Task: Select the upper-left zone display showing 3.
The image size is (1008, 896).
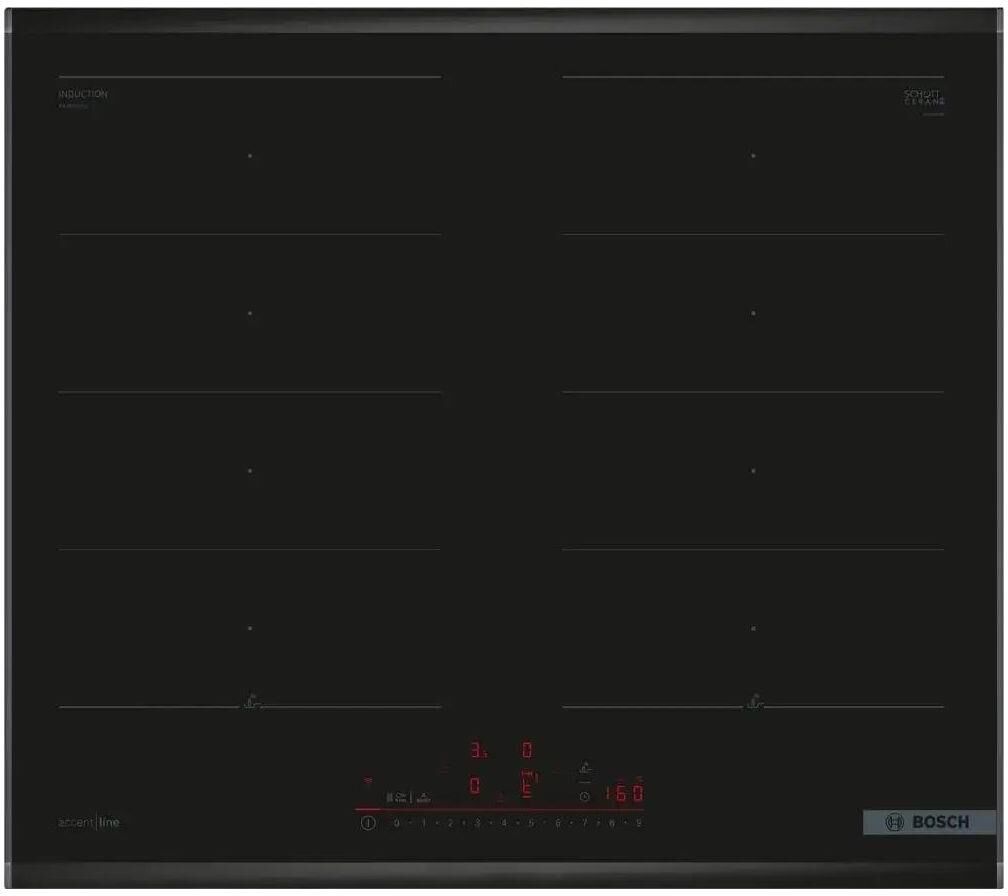Action: 477,749
